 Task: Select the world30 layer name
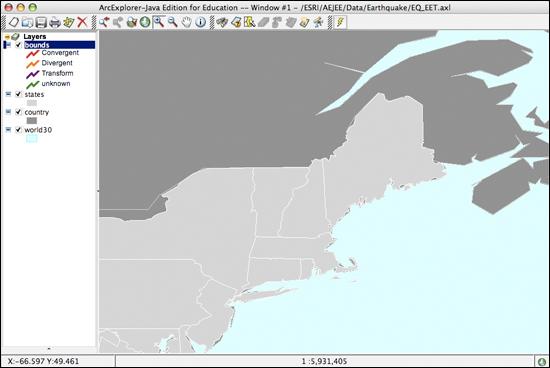click(x=38, y=130)
